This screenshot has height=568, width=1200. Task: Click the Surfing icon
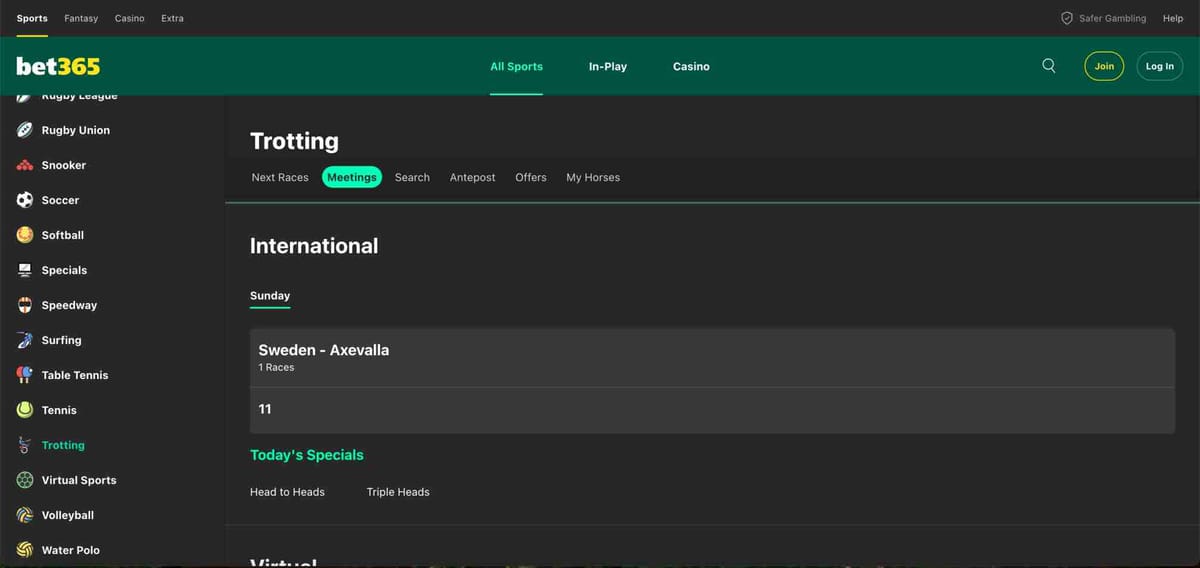coord(25,340)
